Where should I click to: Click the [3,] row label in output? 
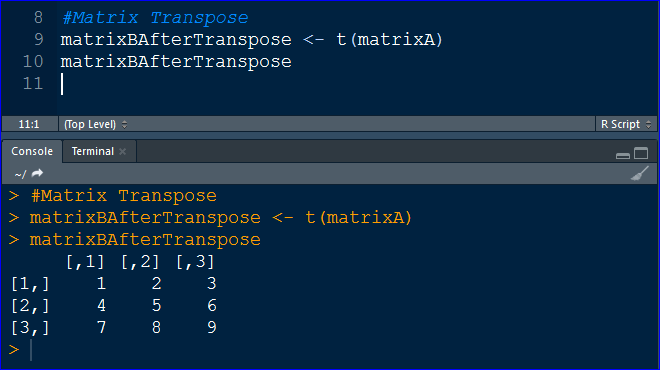click(30, 327)
